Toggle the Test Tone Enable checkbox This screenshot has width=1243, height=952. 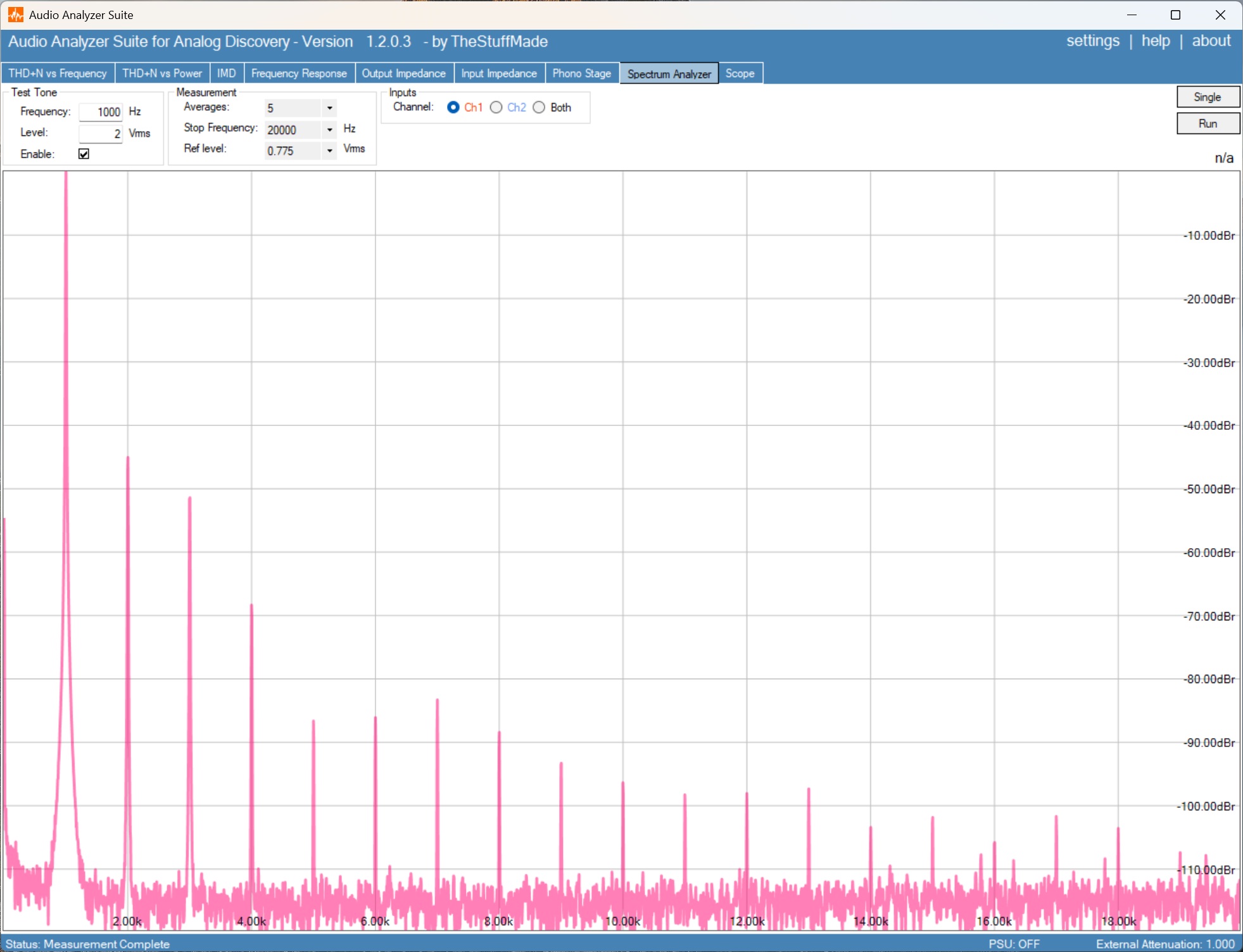coord(84,154)
